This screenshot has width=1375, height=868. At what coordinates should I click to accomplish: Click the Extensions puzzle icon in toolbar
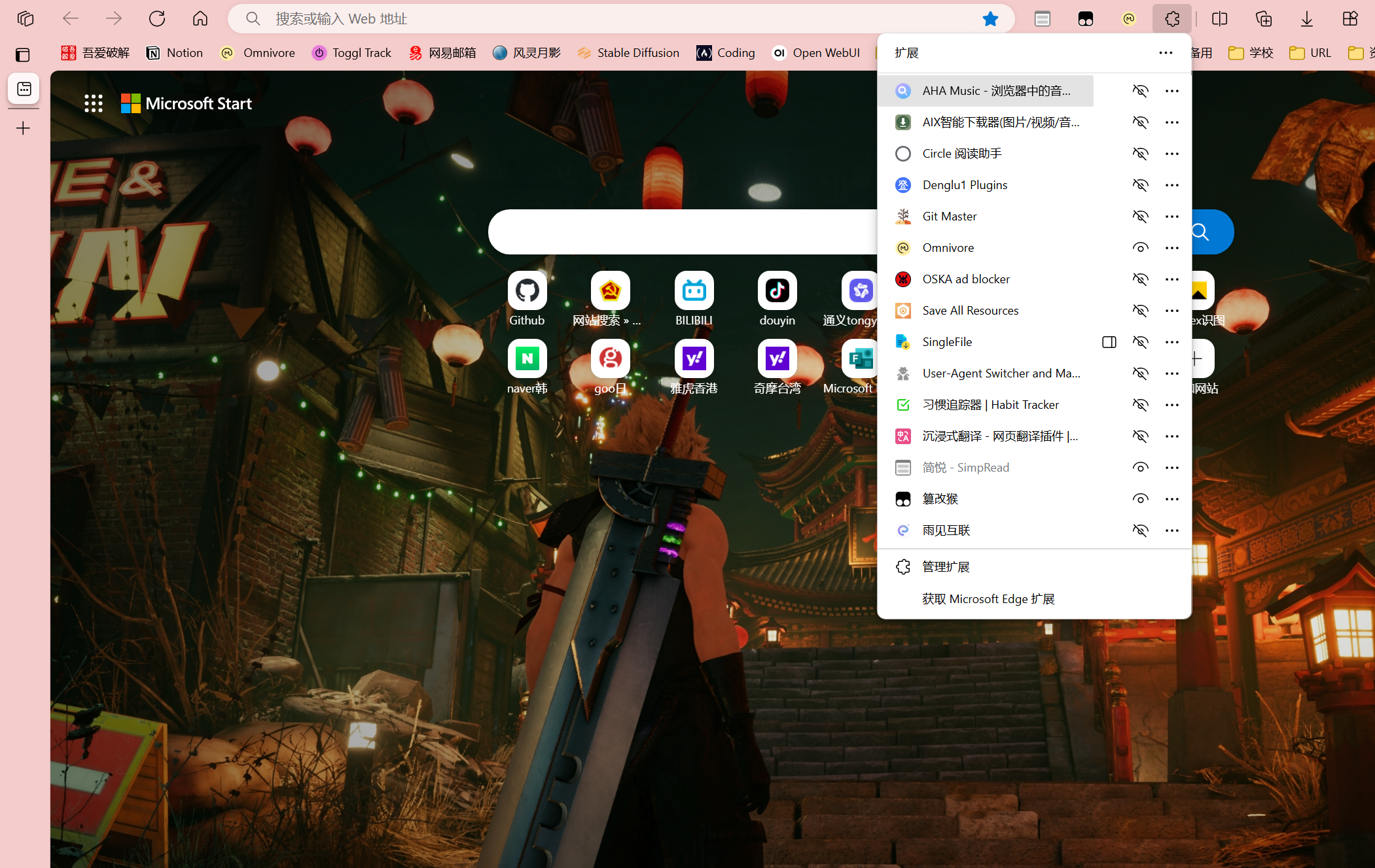coord(1171,19)
